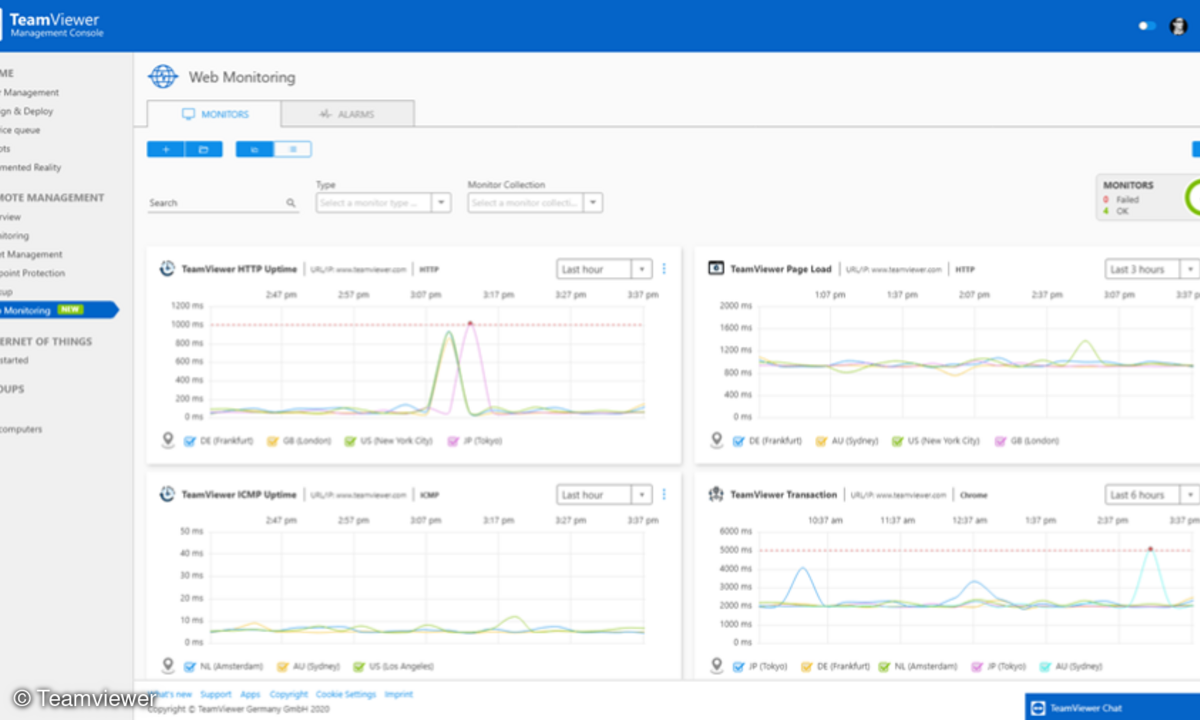Click the TeamViewer Page Load monitor icon
1200x720 pixels.
[715, 268]
